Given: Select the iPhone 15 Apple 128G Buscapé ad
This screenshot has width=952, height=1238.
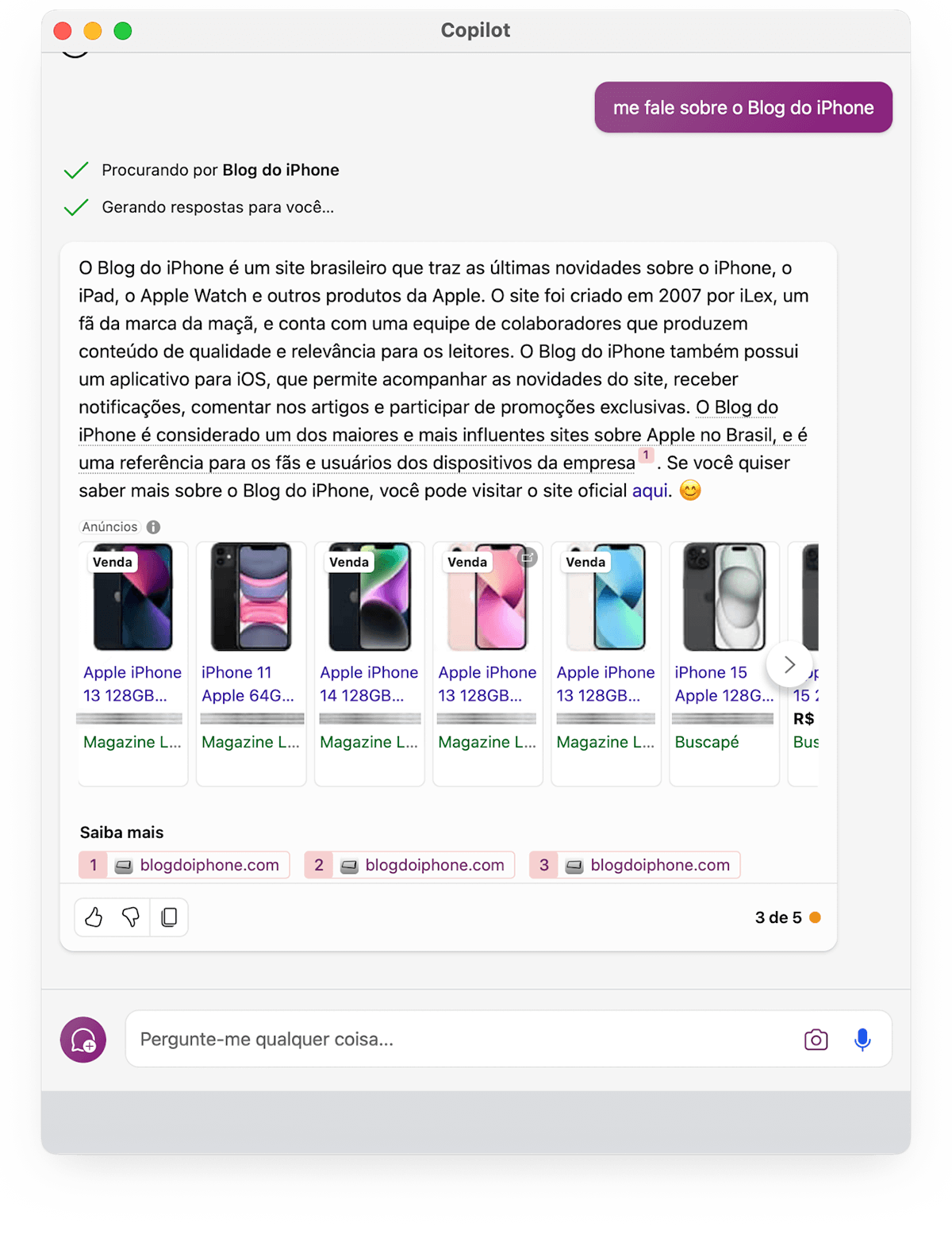Looking at the screenshot, I should [x=724, y=663].
